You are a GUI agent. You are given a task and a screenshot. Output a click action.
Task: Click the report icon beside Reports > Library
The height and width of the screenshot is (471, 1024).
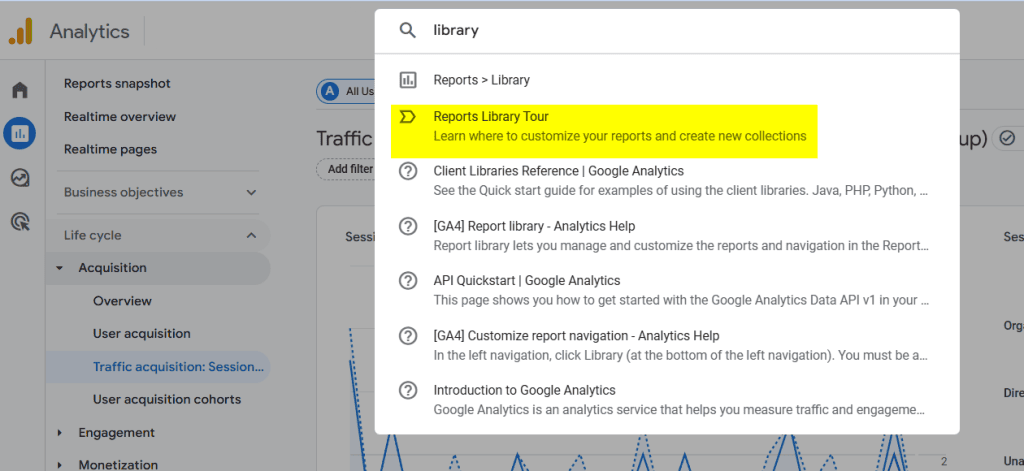(408, 80)
